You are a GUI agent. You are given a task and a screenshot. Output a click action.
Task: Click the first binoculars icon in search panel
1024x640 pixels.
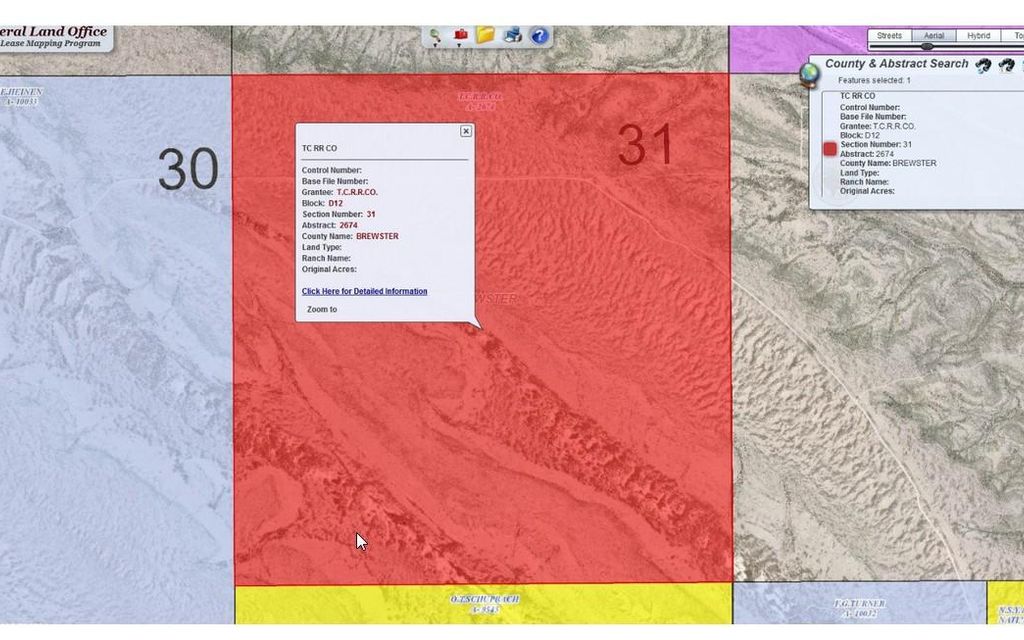coord(983,65)
